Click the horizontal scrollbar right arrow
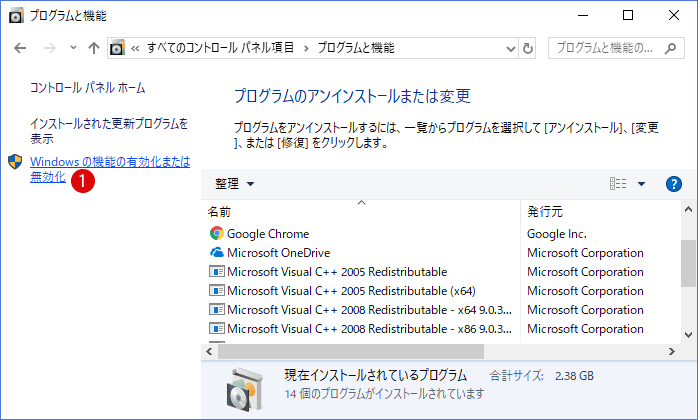 tap(672, 351)
